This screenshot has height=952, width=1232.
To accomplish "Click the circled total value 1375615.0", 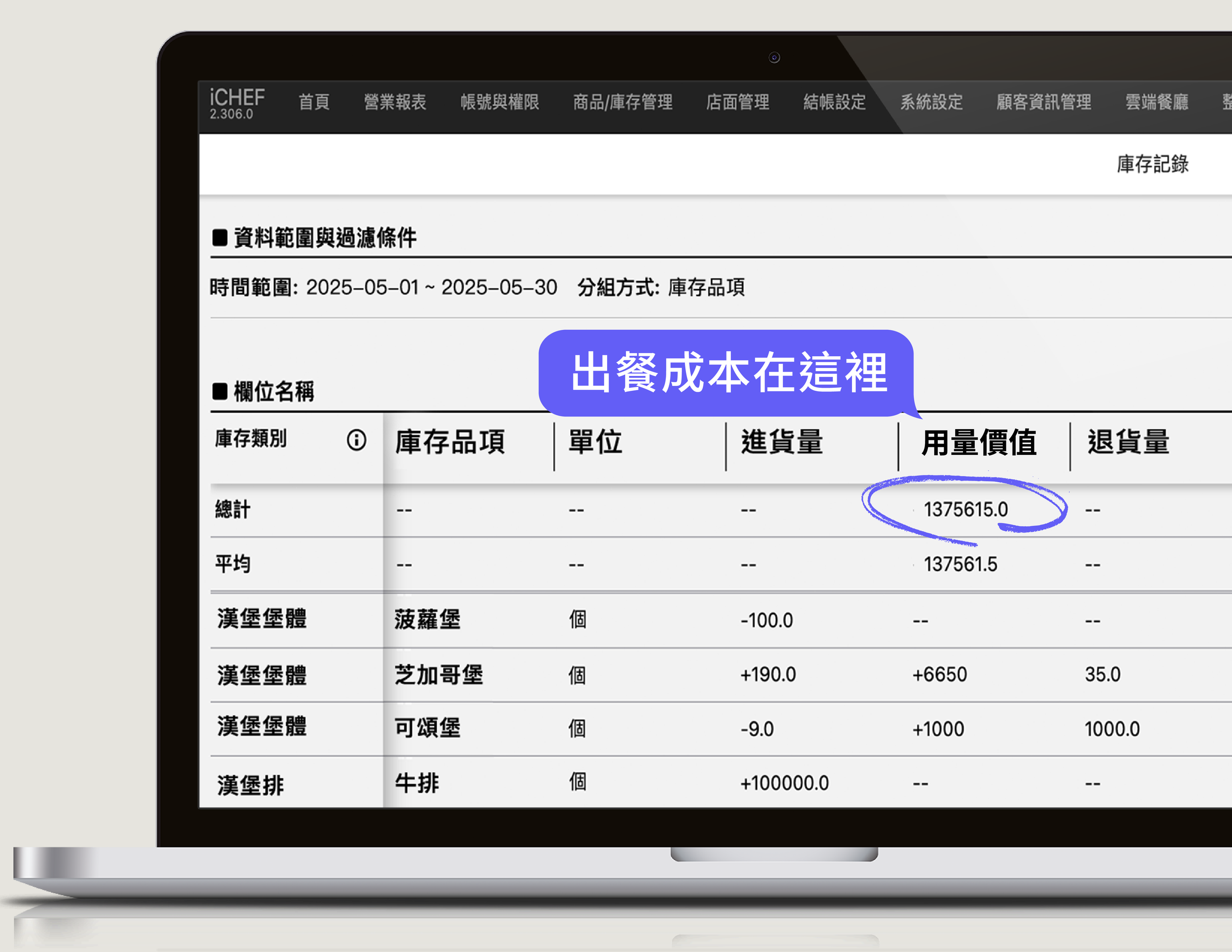I will click(965, 510).
